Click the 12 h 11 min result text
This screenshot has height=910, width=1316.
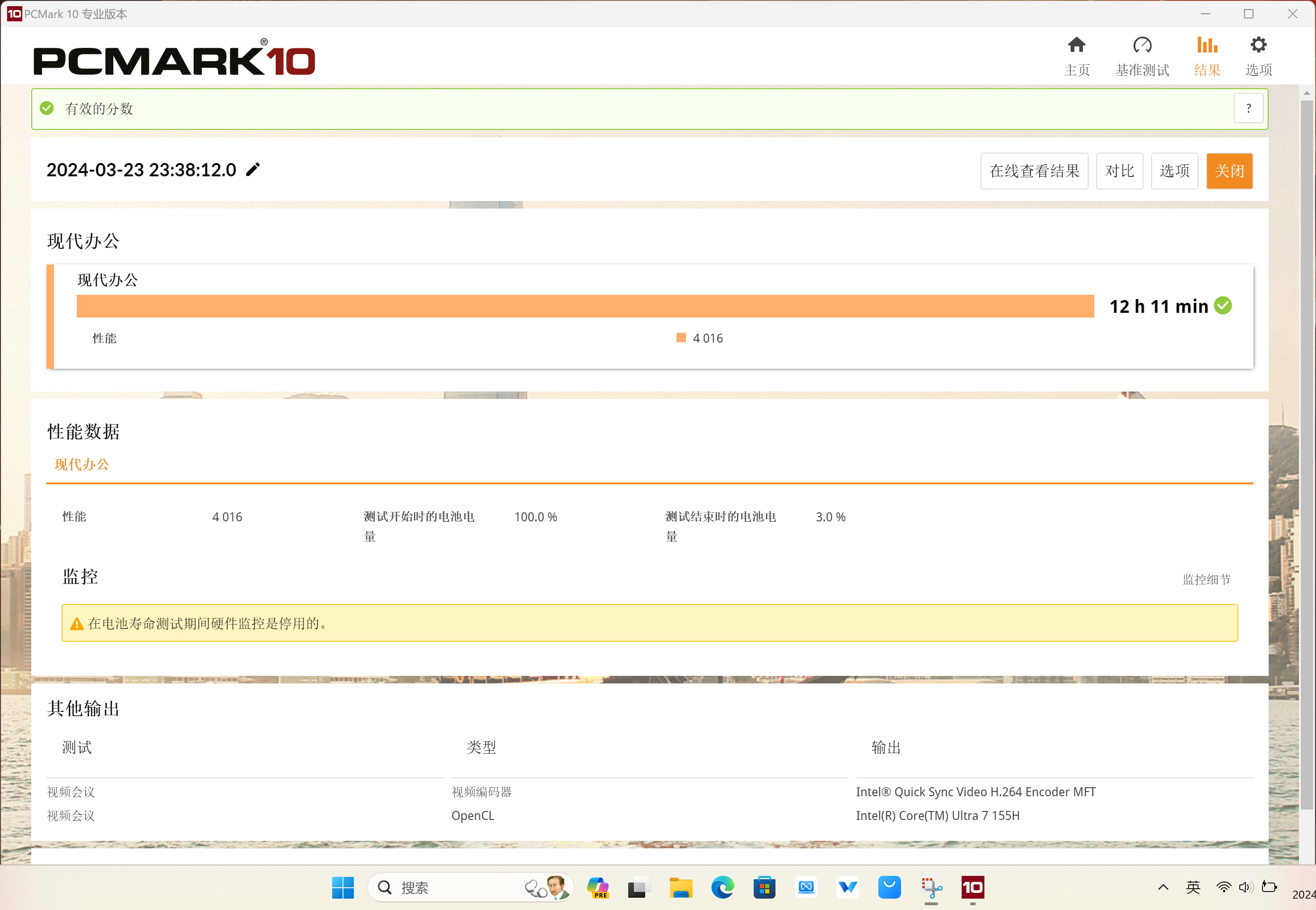(x=1158, y=306)
